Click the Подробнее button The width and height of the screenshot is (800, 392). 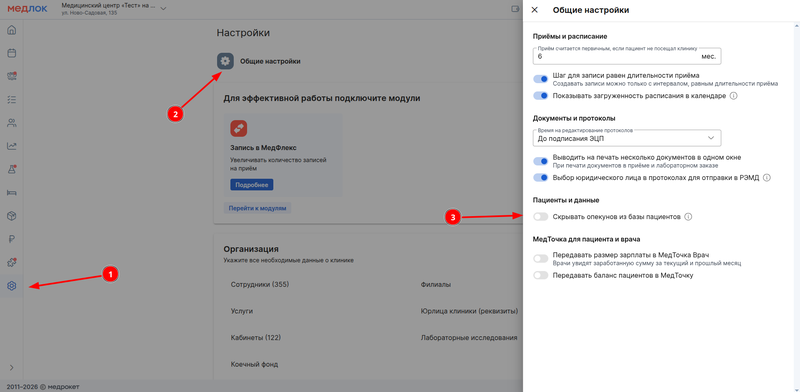point(252,185)
